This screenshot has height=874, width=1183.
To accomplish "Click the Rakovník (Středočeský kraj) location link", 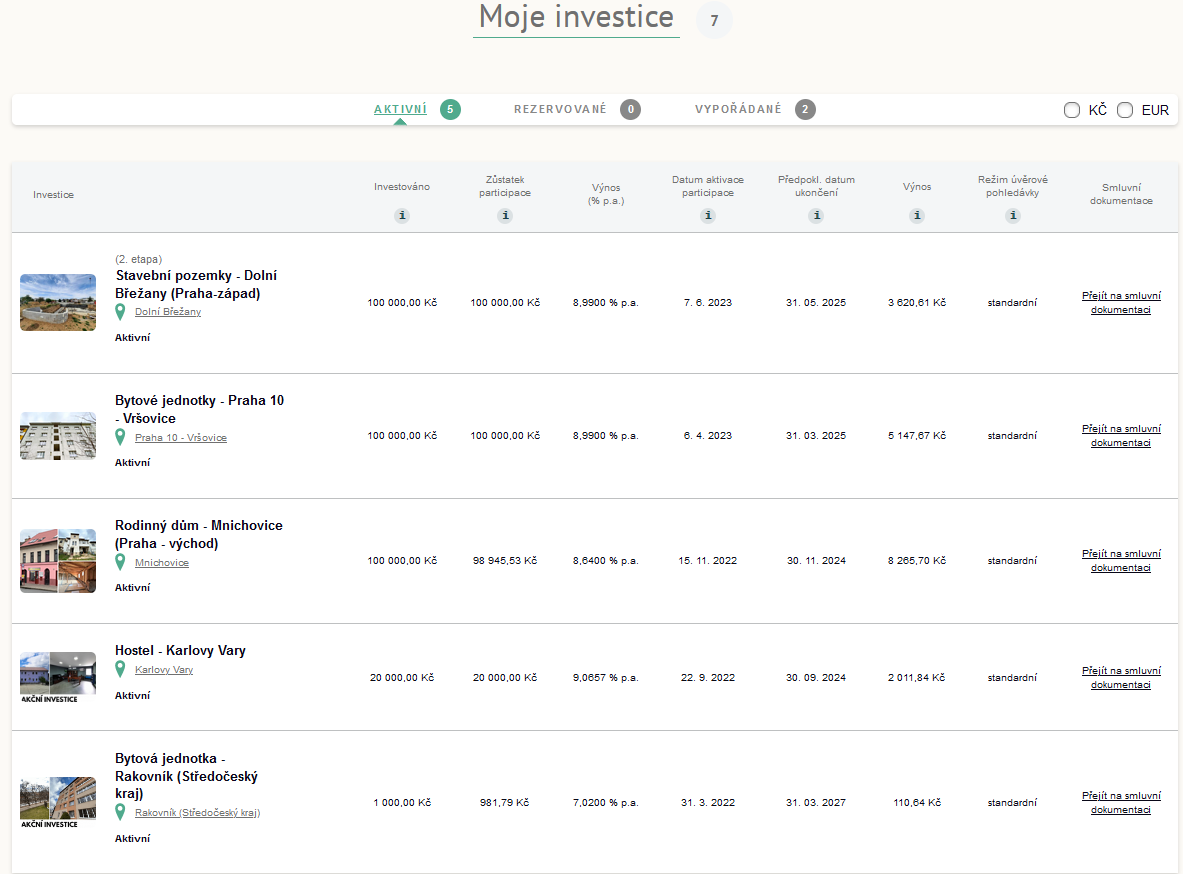I will [x=197, y=813].
